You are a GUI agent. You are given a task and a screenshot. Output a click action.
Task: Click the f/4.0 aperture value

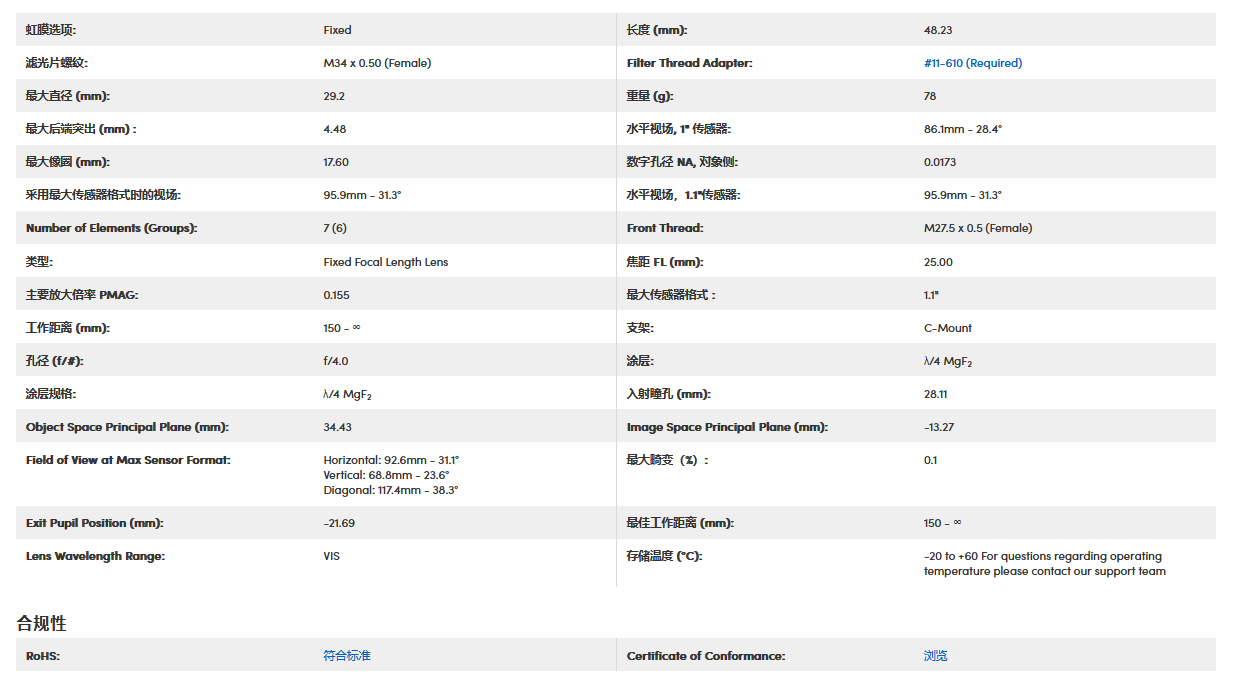pyautogui.click(x=336, y=361)
